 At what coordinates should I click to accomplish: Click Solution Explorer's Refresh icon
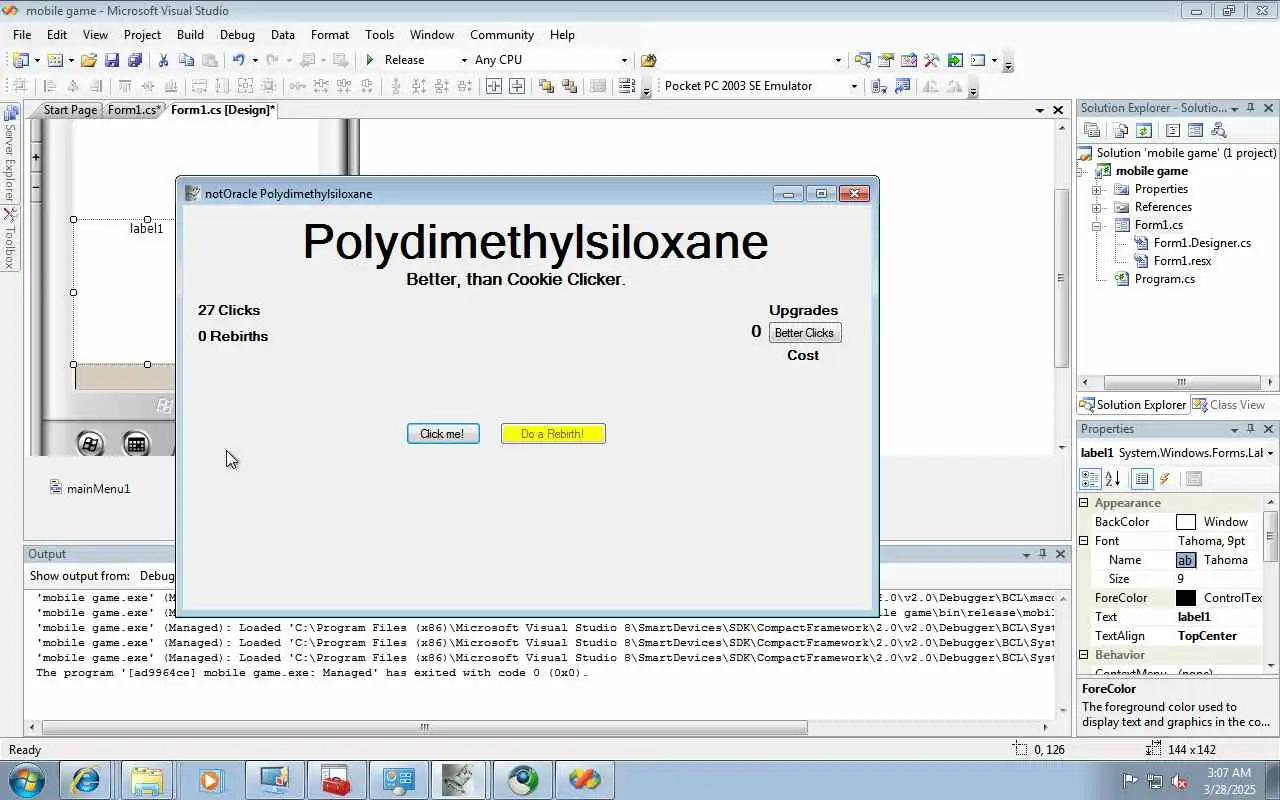pyautogui.click(x=1144, y=130)
